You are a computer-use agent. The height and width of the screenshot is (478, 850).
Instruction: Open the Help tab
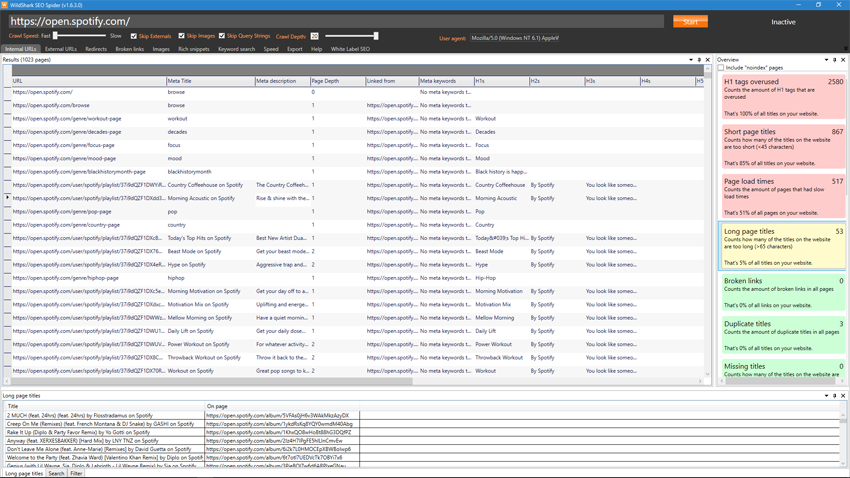317,49
